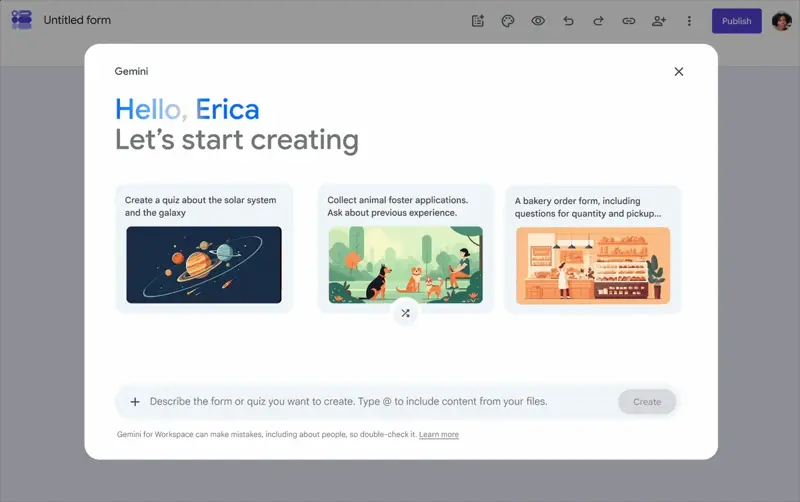Select the solar system quiz suggestion card
800x502 pixels.
pyautogui.click(x=204, y=248)
